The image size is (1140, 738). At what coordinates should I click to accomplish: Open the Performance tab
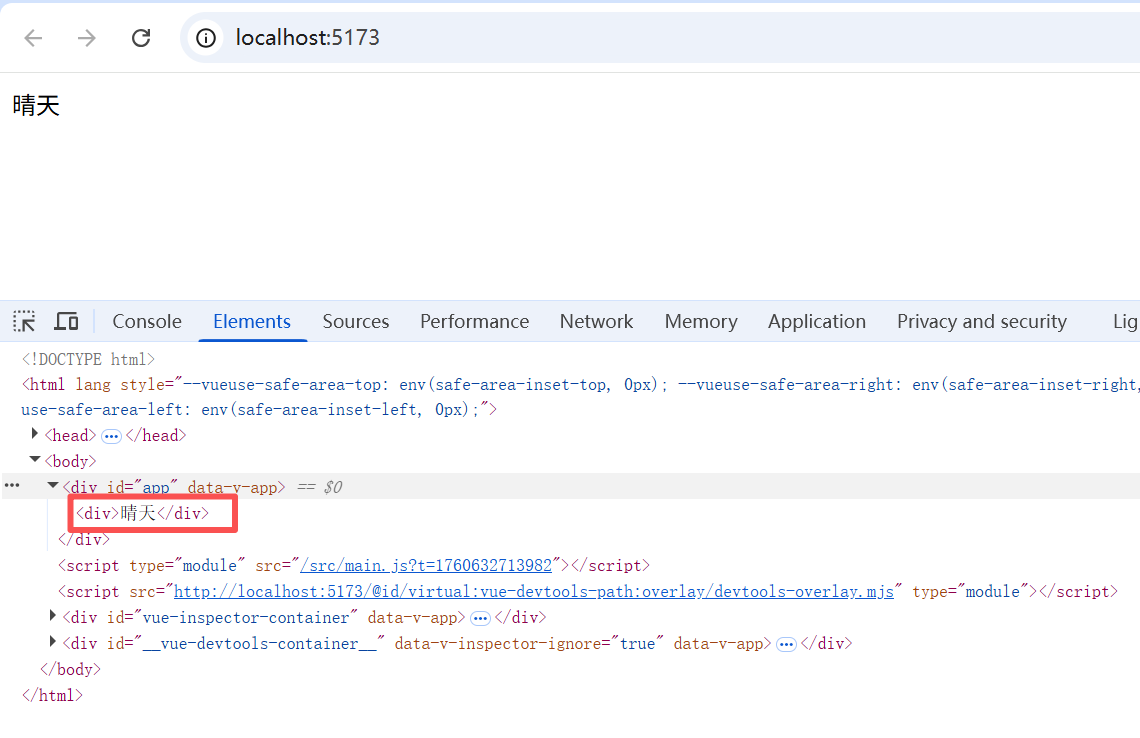coord(474,321)
